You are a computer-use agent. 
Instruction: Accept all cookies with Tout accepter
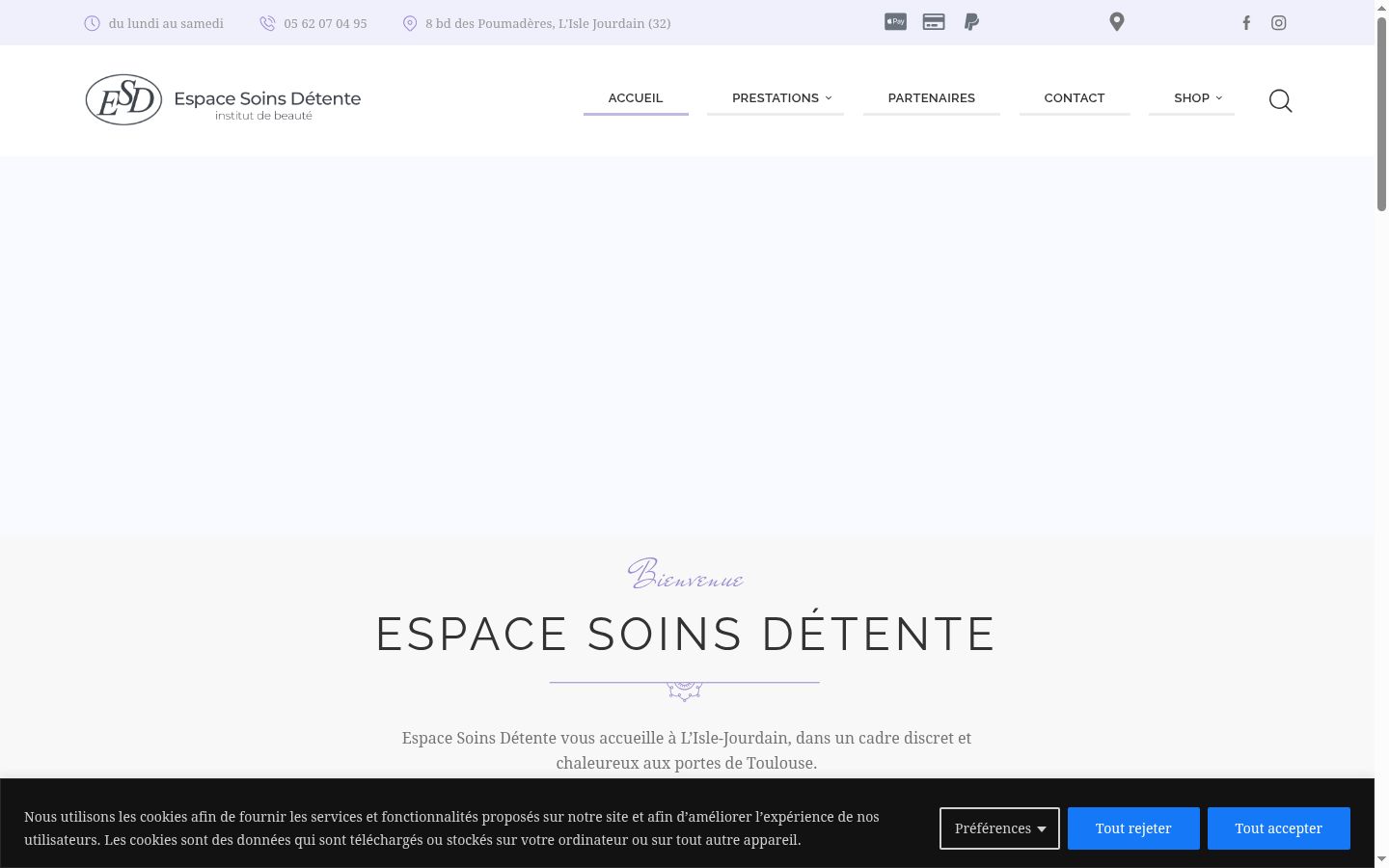1279,828
